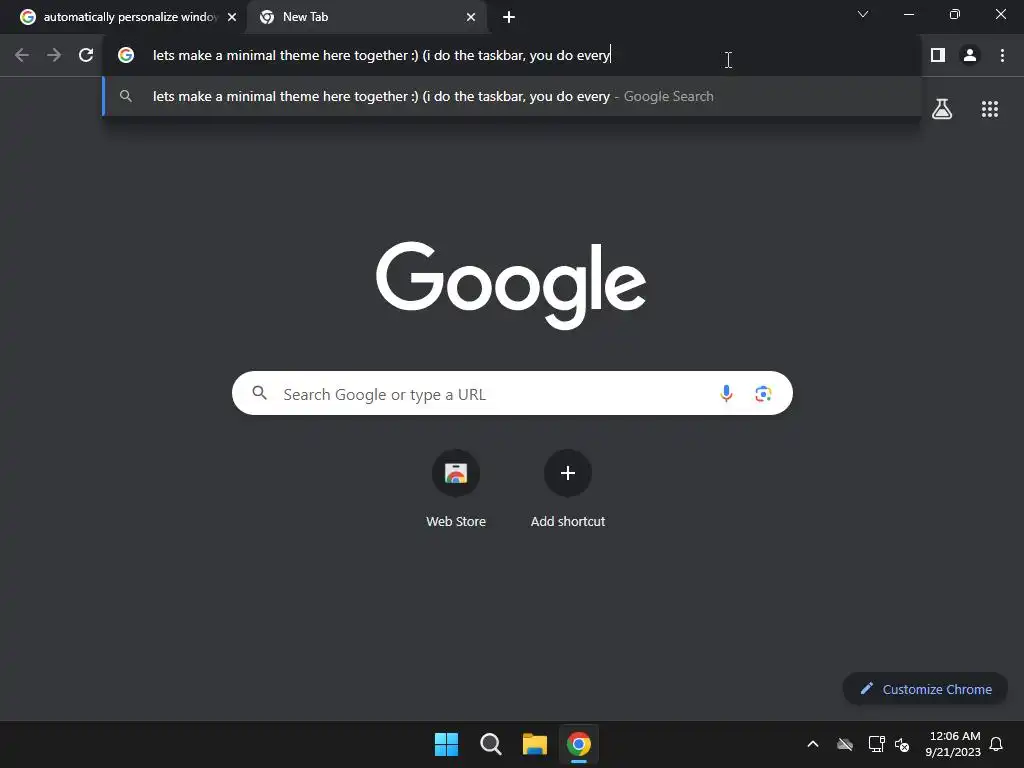1024x768 pixels.
Task: Select the Google Search suggestion row
Action: [512, 96]
